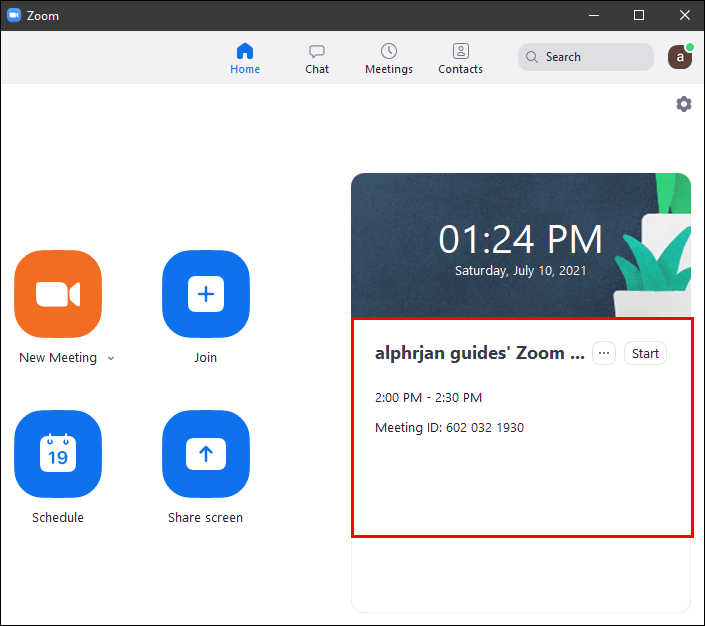Minimize the Zoom window
The height and width of the screenshot is (626, 705).
594,15
